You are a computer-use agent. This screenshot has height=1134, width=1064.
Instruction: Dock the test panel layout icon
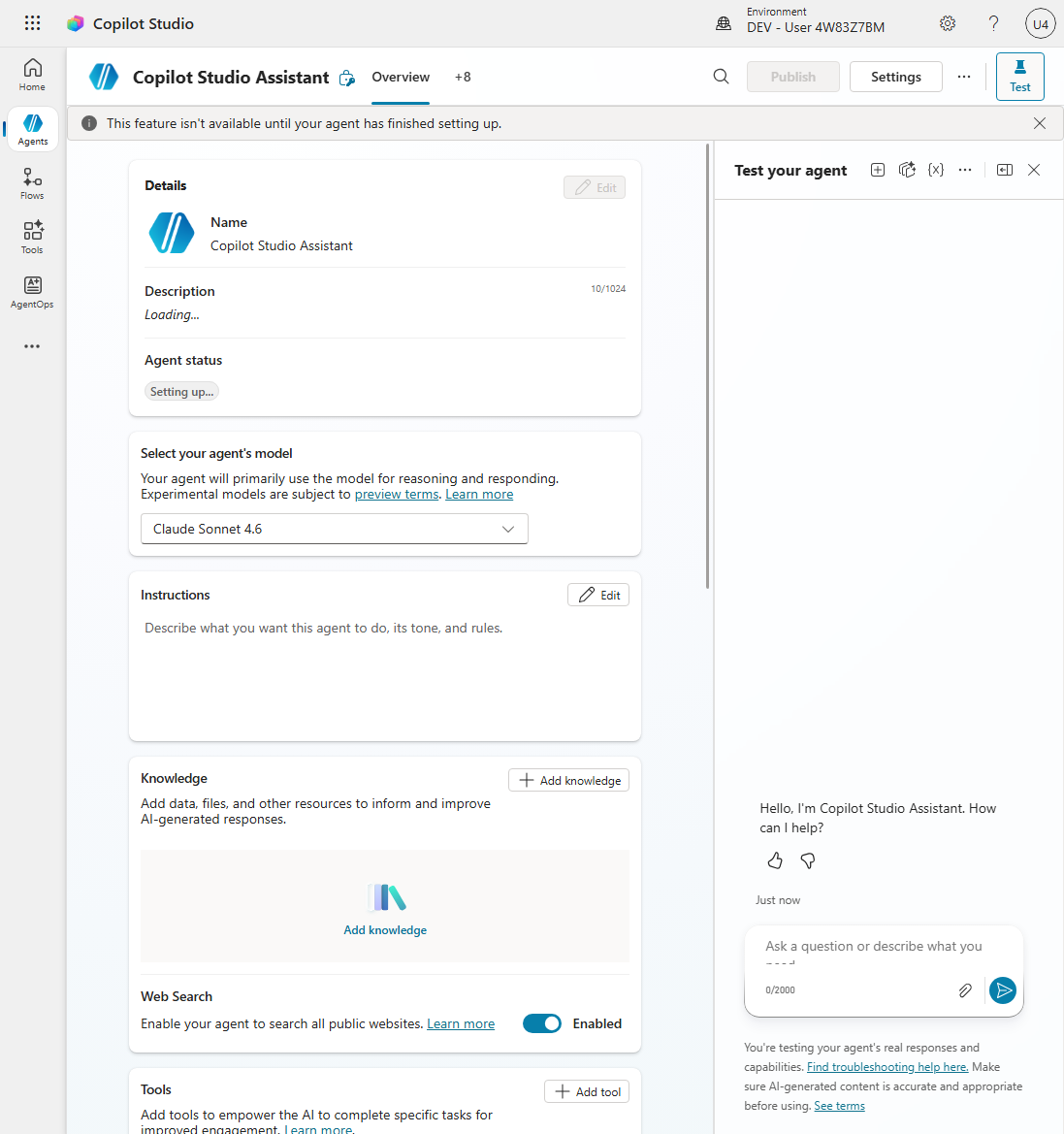1005,170
